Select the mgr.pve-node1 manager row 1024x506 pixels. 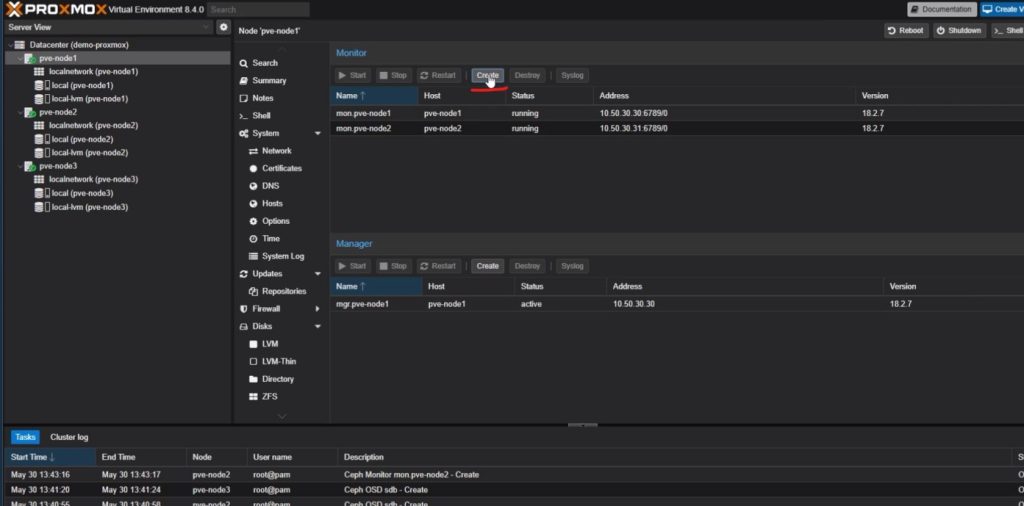[677, 304]
